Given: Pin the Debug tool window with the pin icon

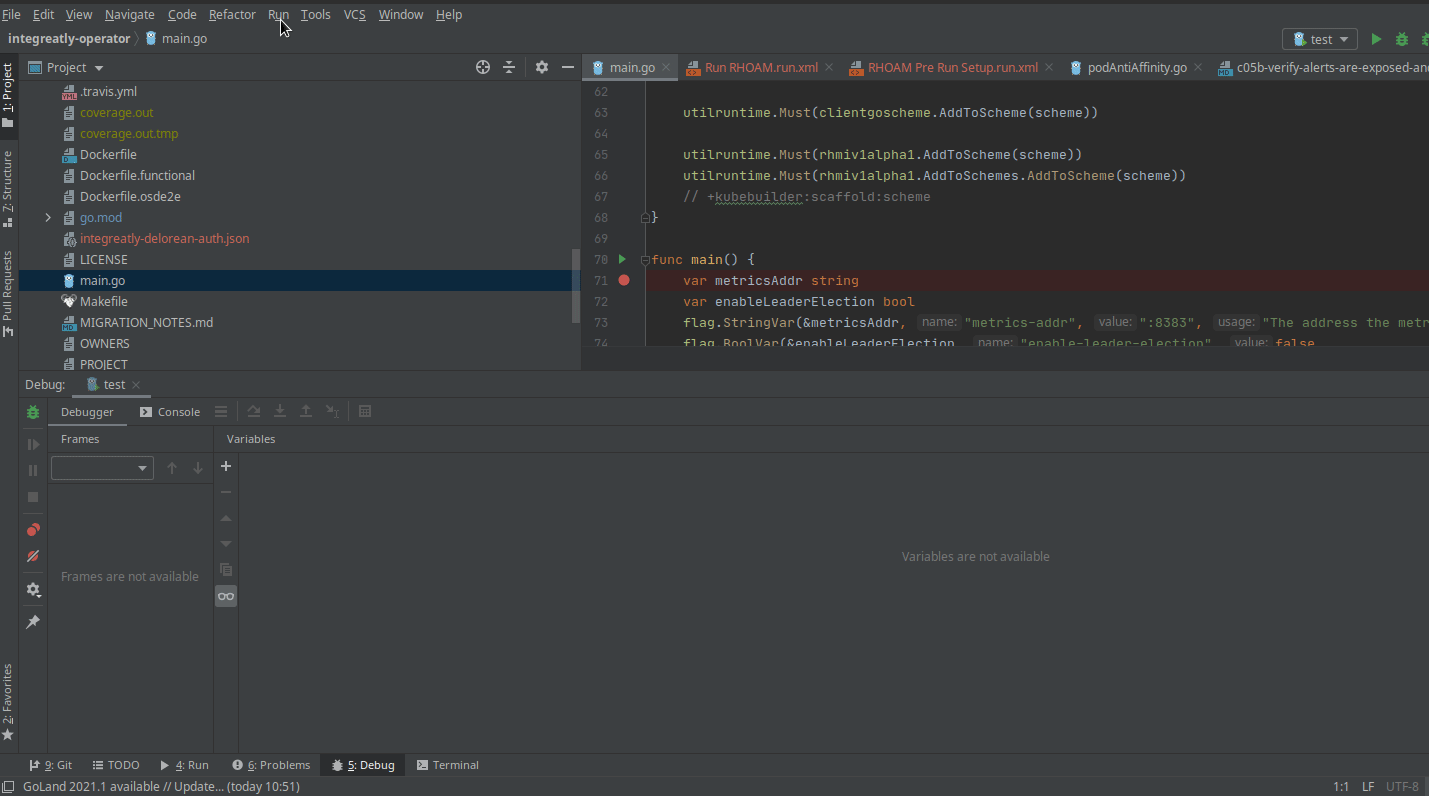Looking at the screenshot, I should (32, 621).
